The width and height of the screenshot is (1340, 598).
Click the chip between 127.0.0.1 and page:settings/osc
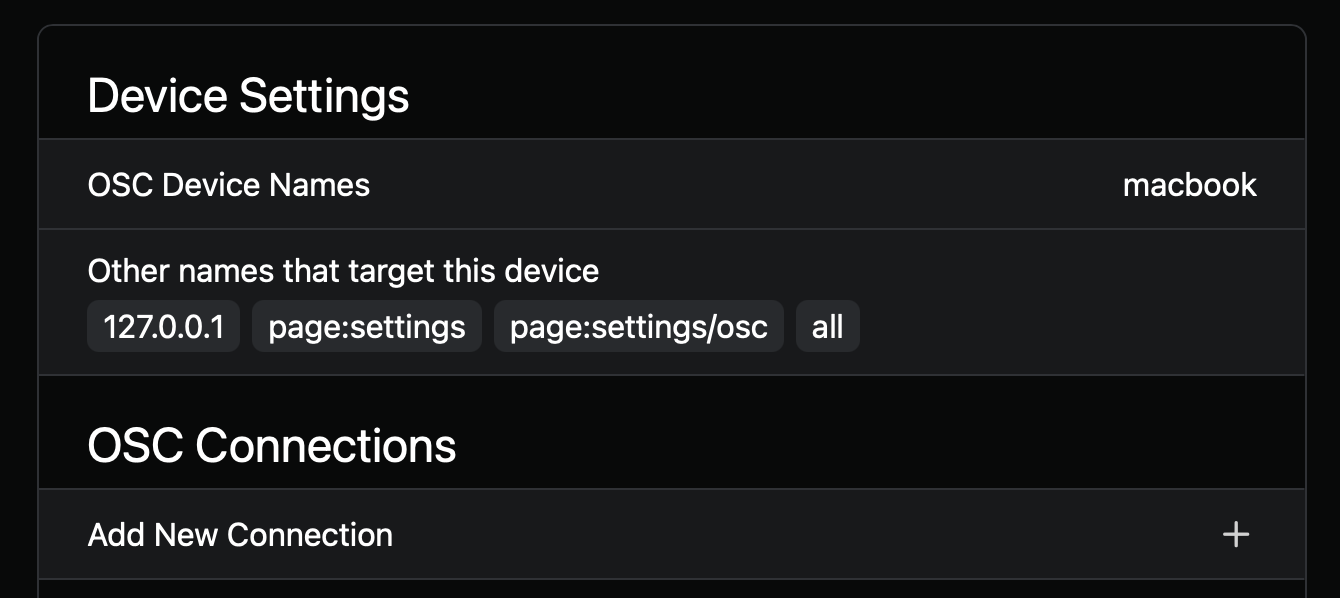pyautogui.click(x=367, y=327)
